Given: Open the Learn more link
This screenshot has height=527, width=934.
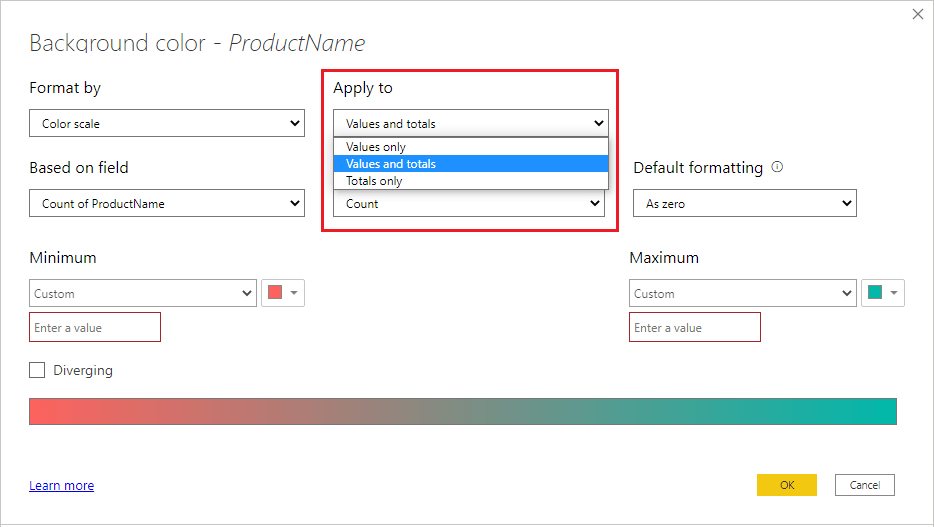Looking at the screenshot, I should click(61, 485).
